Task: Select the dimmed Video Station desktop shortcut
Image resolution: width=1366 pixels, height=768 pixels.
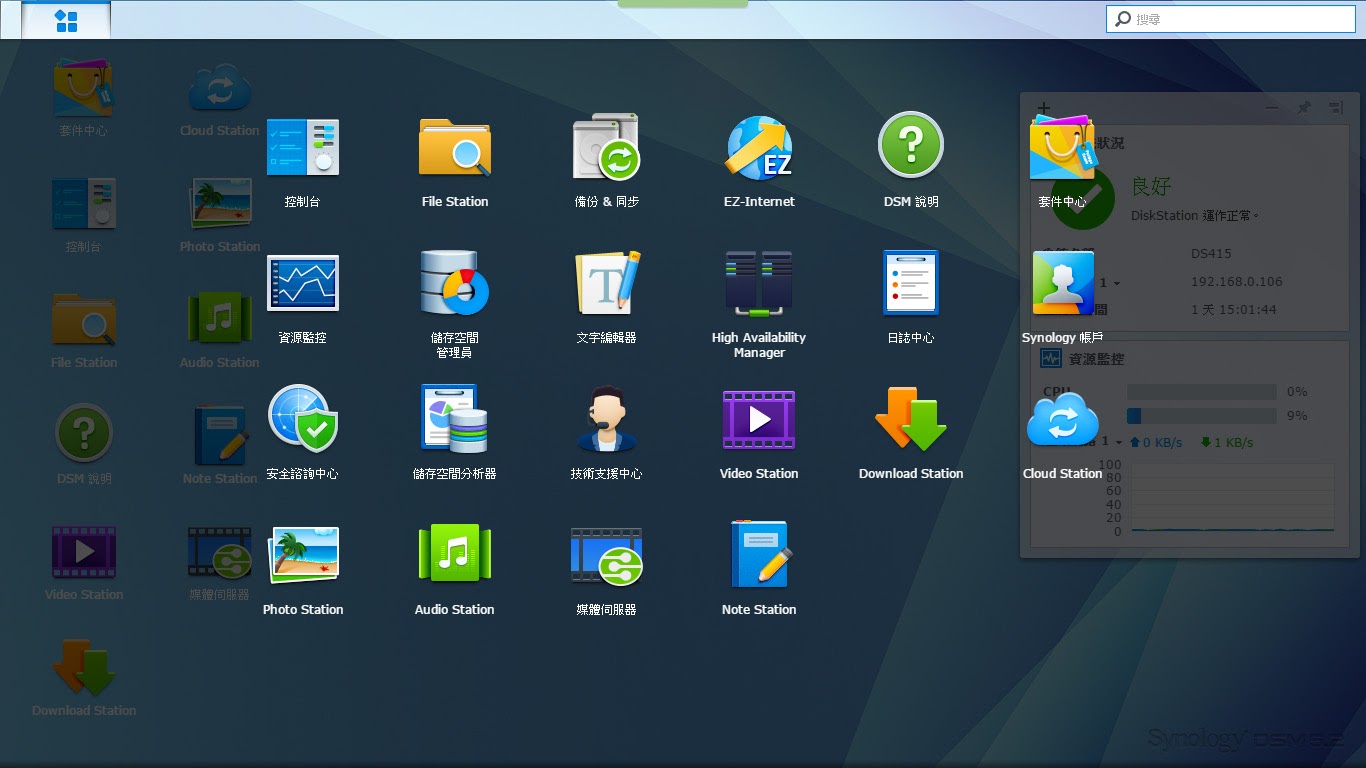Action: click(84, 562)
